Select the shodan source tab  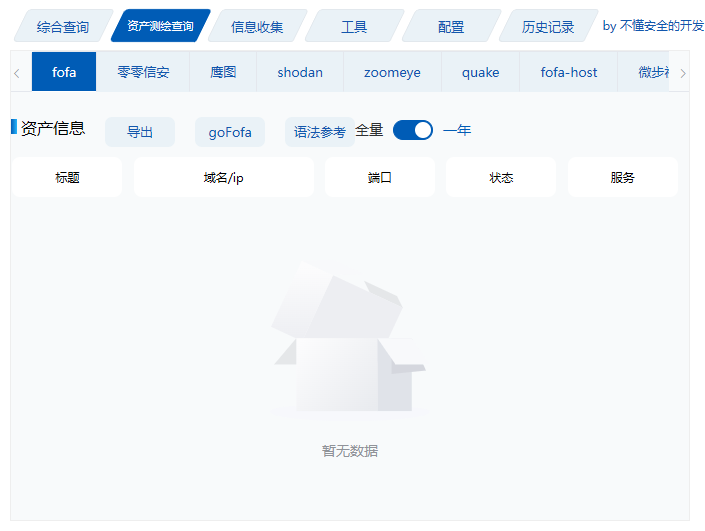300,72
